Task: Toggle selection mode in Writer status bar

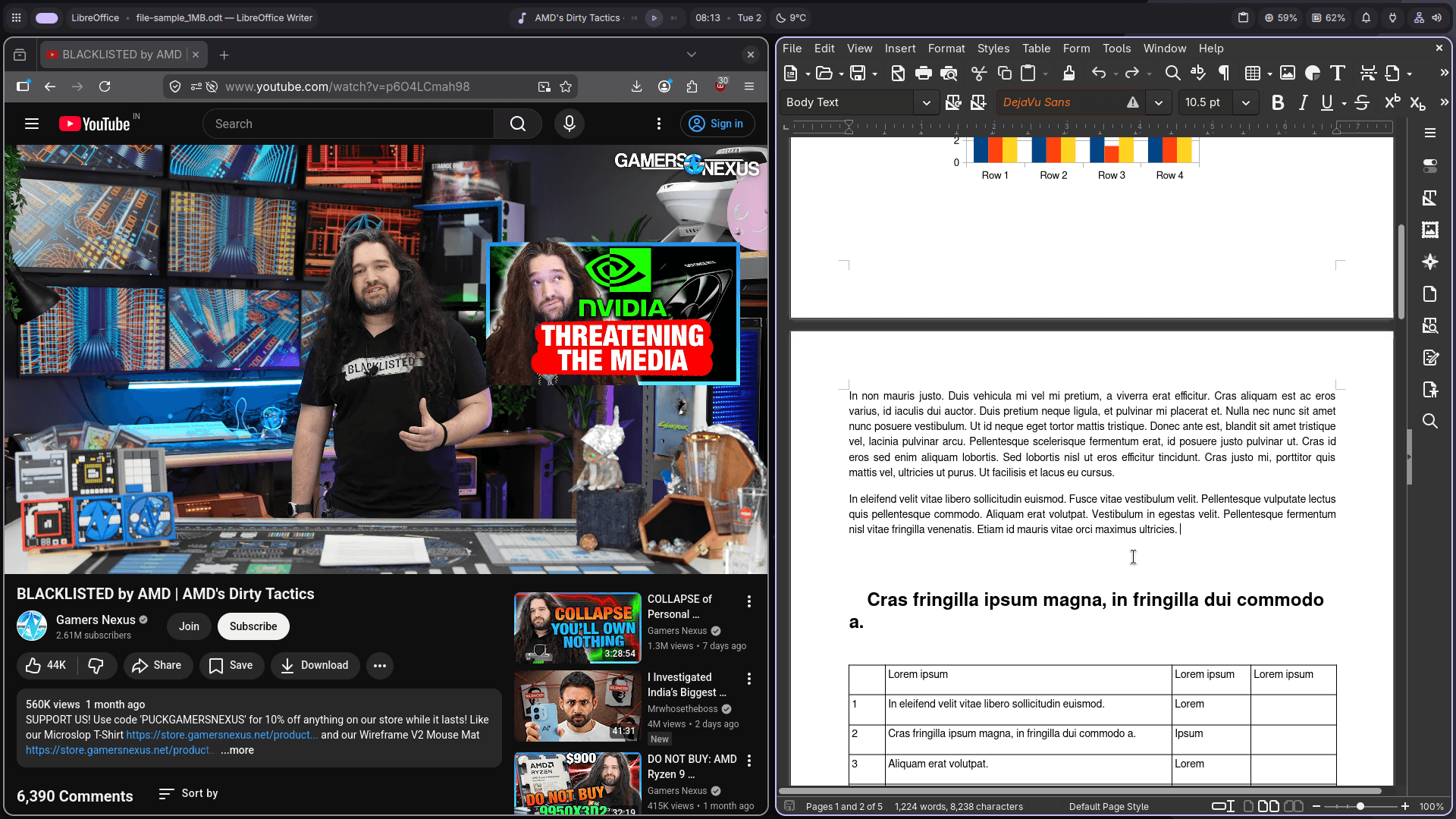Action: 1223,806
